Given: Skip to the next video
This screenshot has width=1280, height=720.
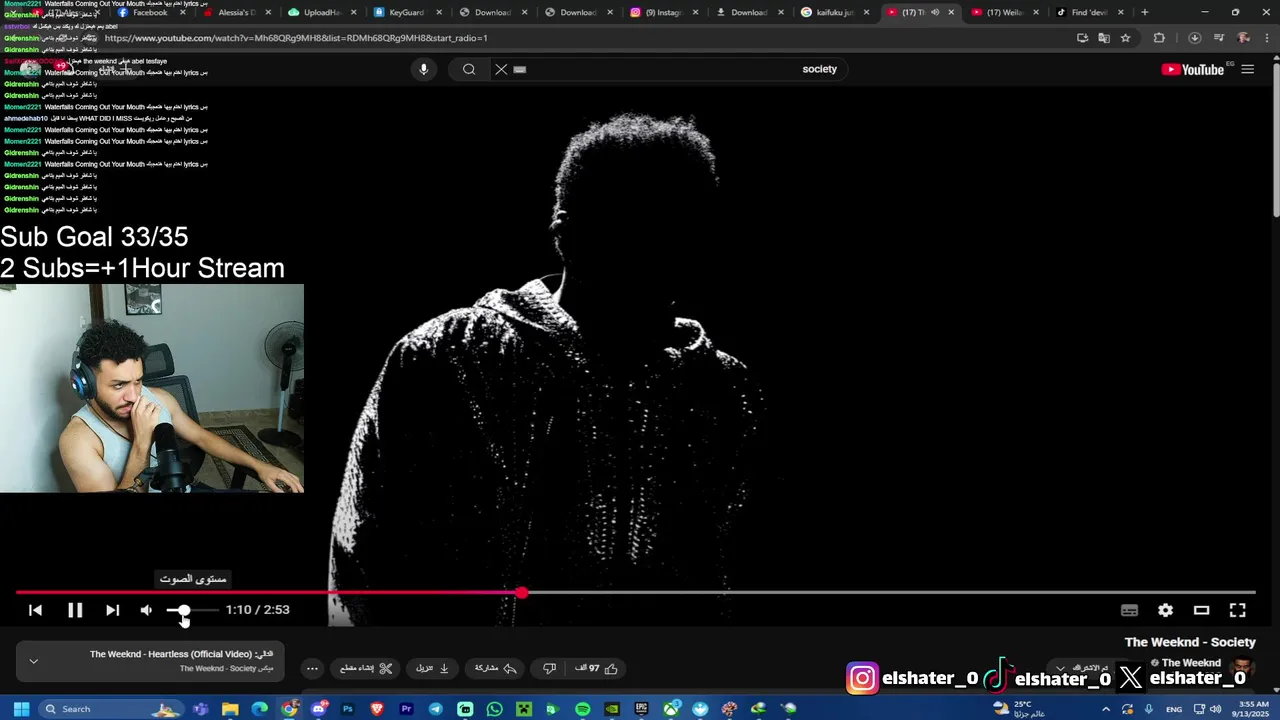Looking at the screenshot, I should coord(113,610).
